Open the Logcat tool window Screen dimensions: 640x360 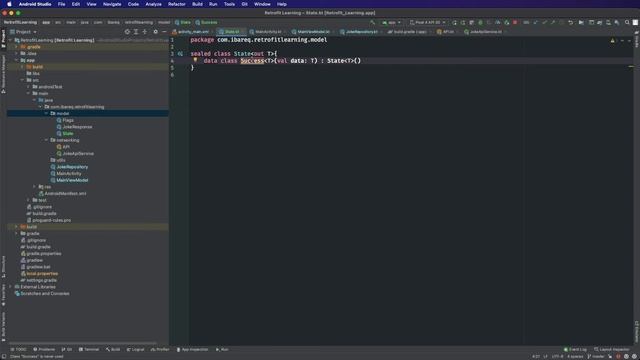[136, 350]
